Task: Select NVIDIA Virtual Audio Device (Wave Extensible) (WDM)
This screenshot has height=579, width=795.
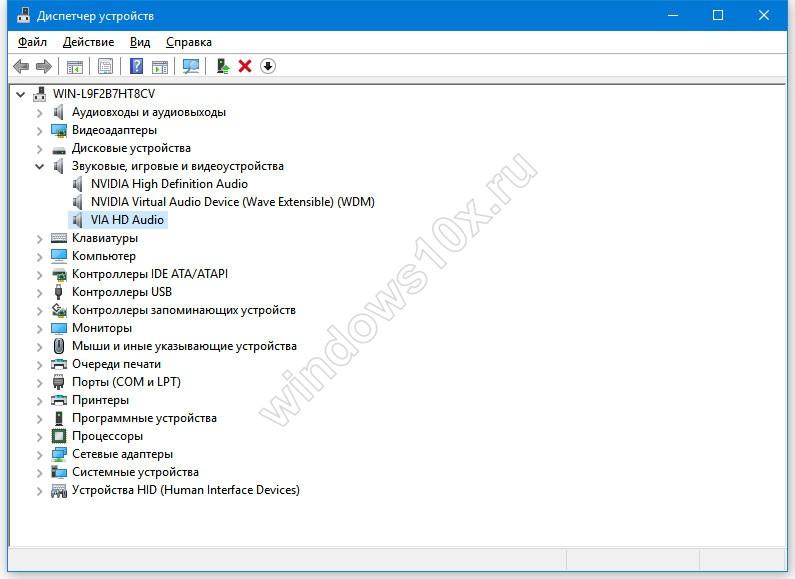Action: pyautogui.click(x=233, y=202)
